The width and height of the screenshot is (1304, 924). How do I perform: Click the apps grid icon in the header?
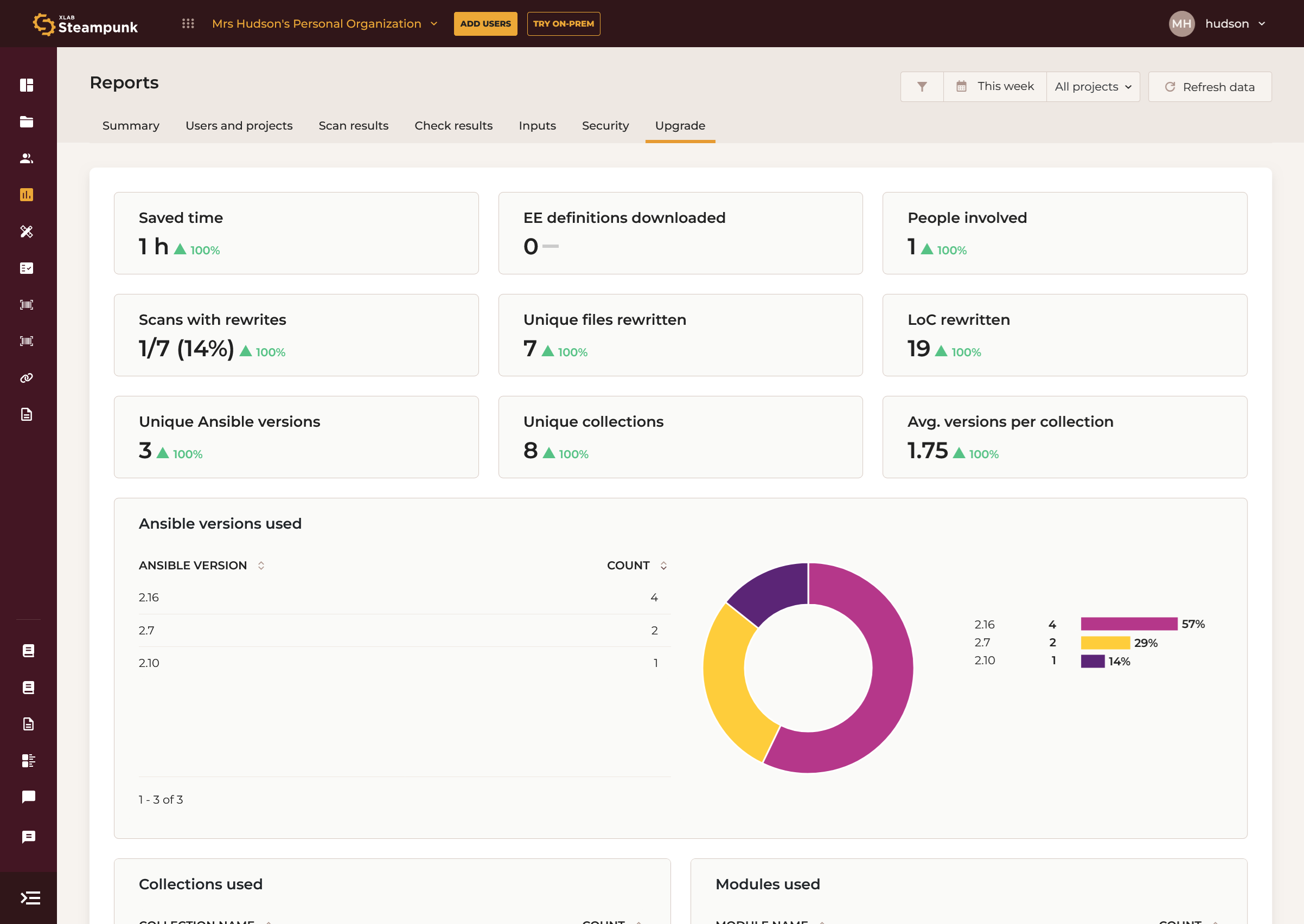188,23
